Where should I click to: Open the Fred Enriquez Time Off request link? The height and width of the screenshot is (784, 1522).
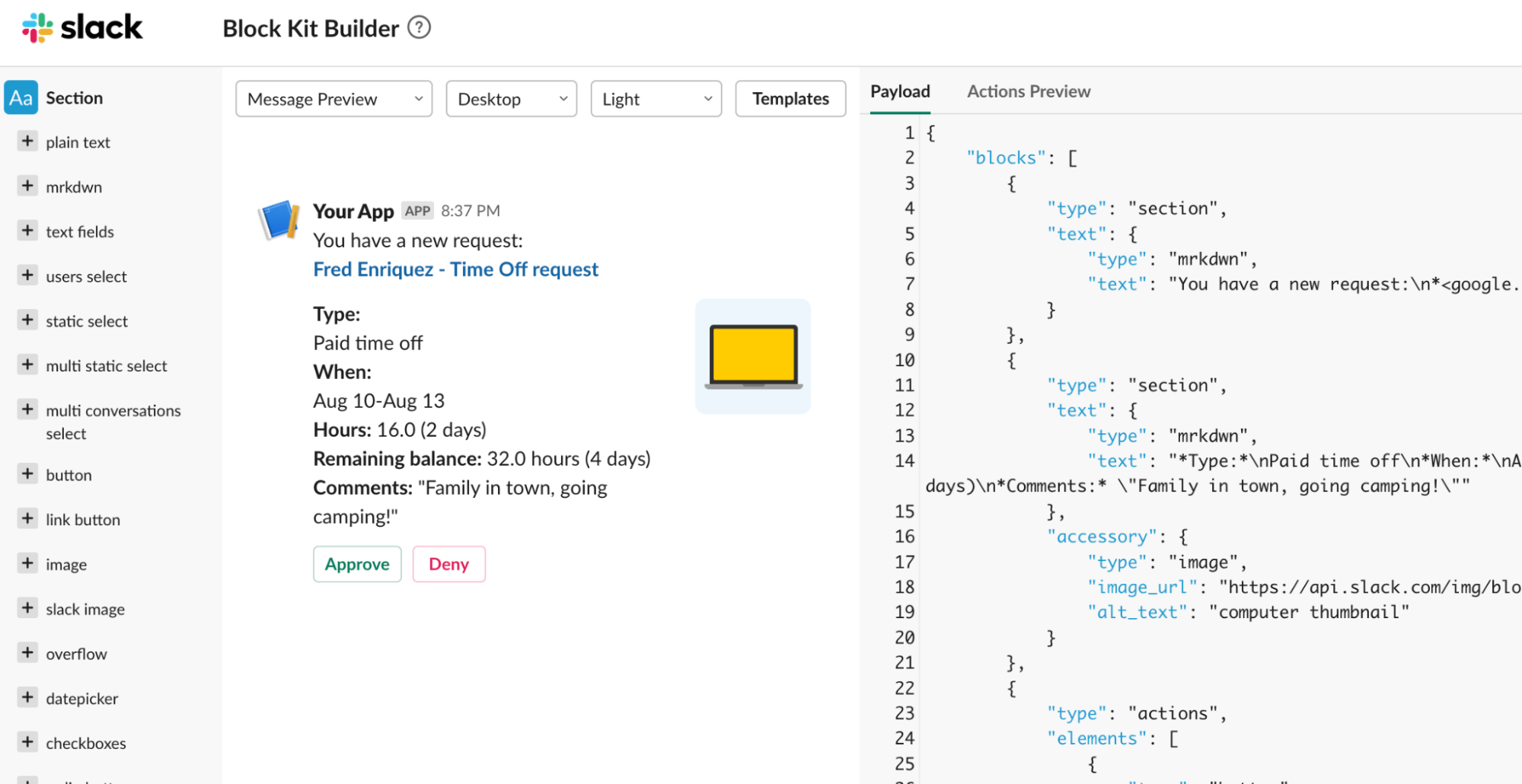tap(455, 269)
